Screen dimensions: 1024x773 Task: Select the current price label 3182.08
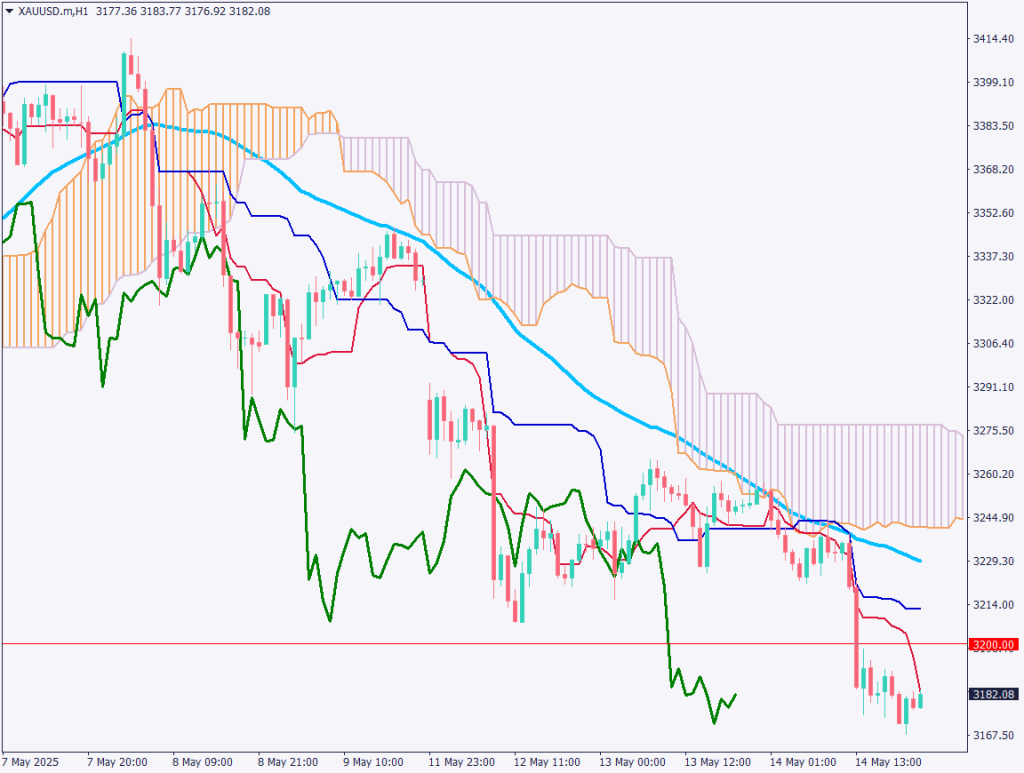pos(994,694)
